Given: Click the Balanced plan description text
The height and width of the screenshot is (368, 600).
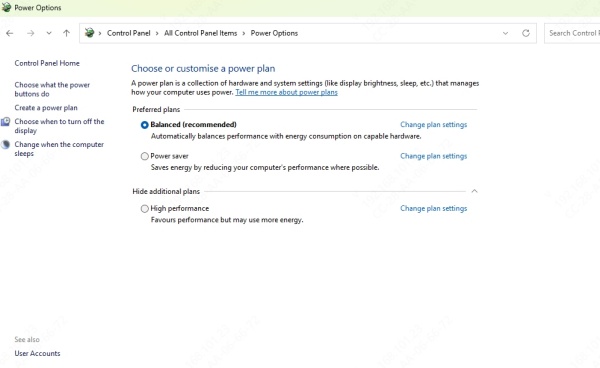Looking at the screenshot, I should click(286, 136).
